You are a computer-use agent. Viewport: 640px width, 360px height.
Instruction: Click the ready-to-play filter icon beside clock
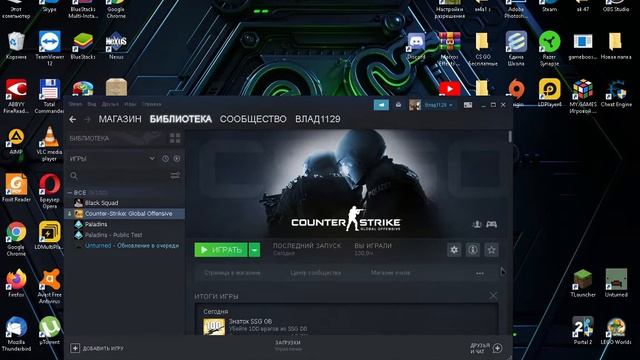(177, 158)
